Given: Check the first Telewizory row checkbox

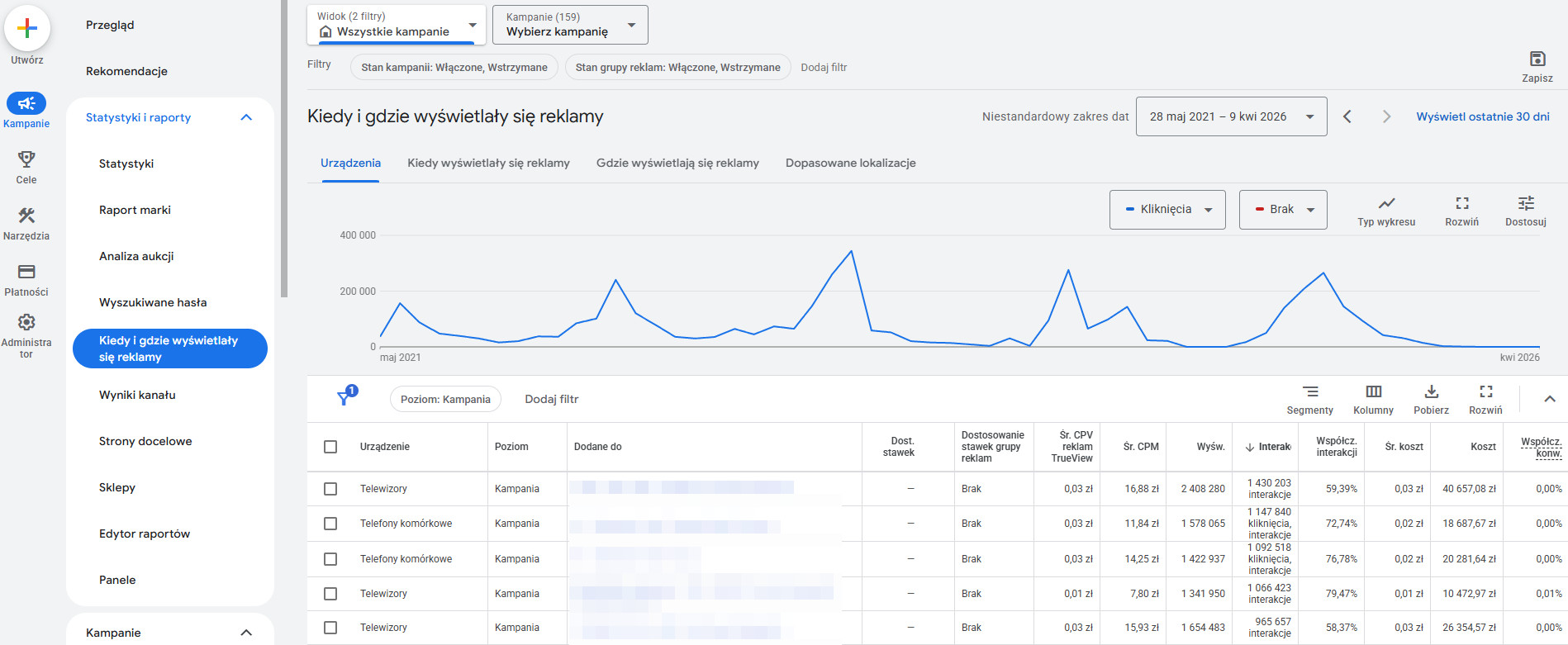Looking at the screenshot, I should tap(330, 489).
